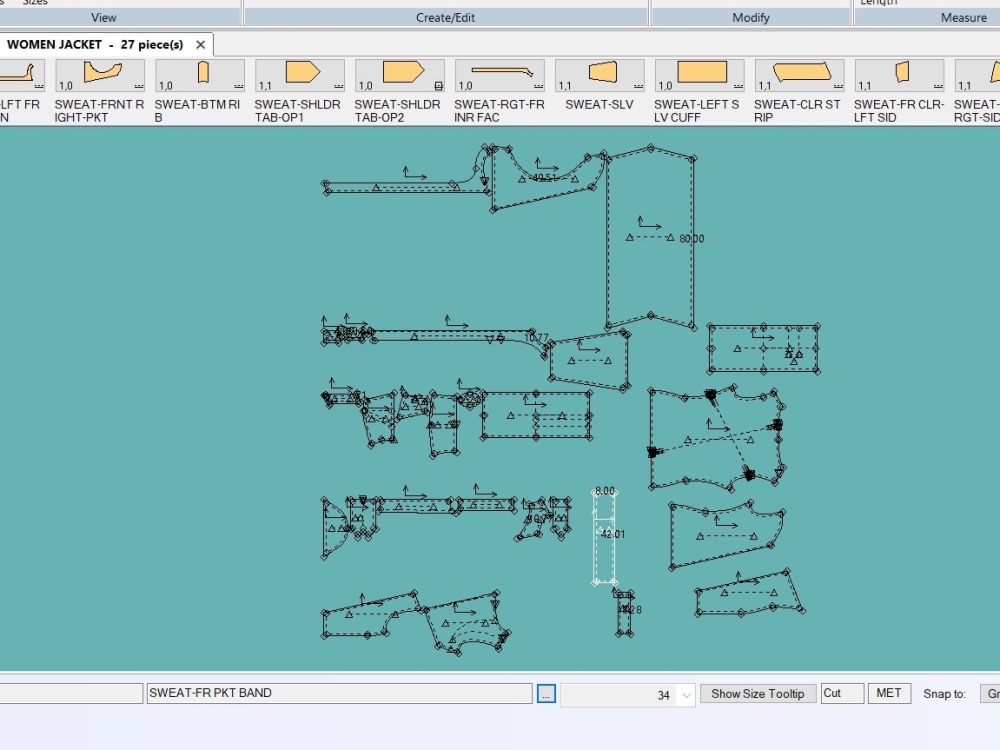
Task: Switch to the WOMEN JACKET 27 piece(s) tab
Action: (x=95, y=45)
